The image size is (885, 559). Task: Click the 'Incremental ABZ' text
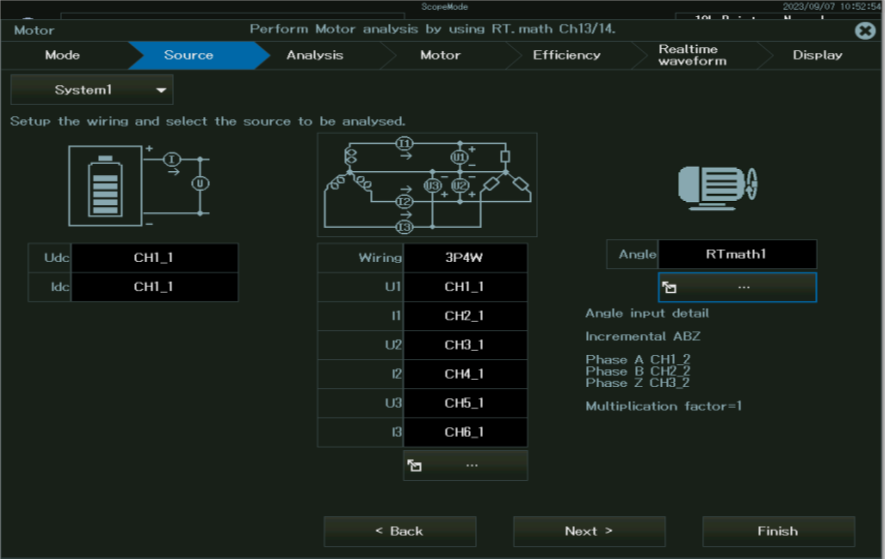click(x=642, y=337)
